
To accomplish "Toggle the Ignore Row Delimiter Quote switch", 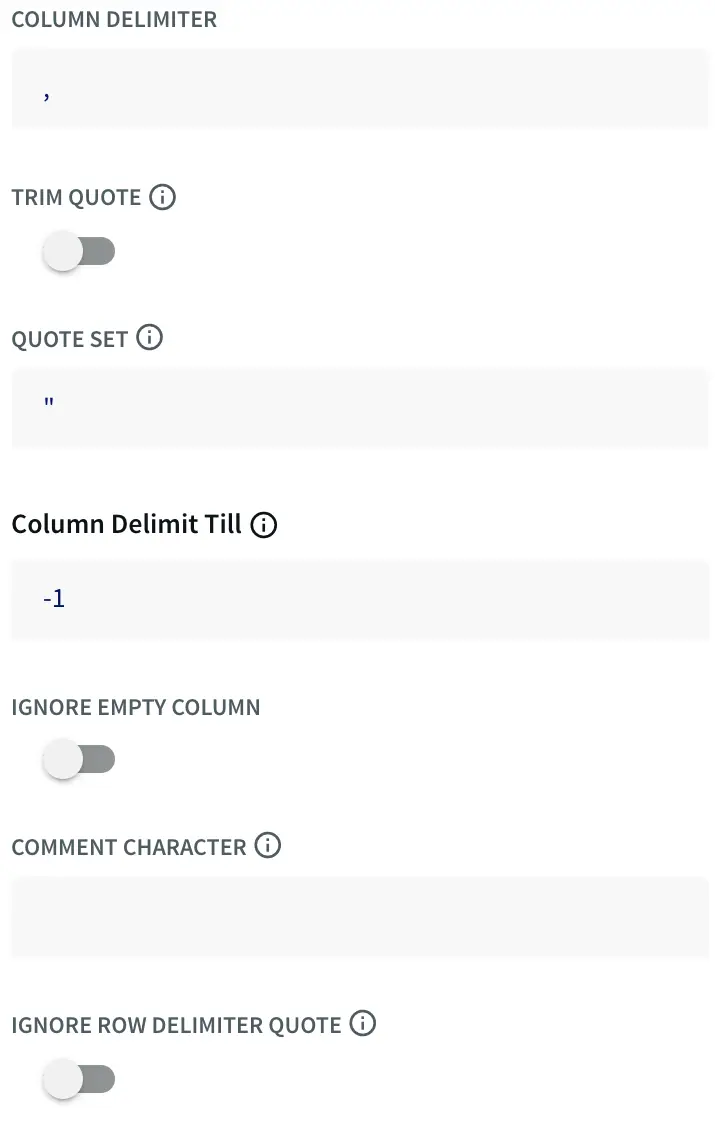I will pos(79,1080).
